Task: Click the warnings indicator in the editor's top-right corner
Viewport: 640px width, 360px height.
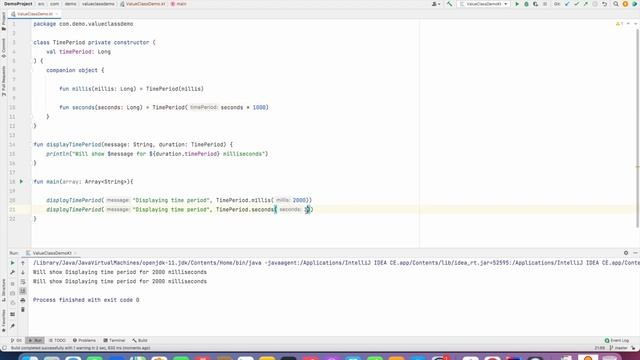Action: (620, 24)
